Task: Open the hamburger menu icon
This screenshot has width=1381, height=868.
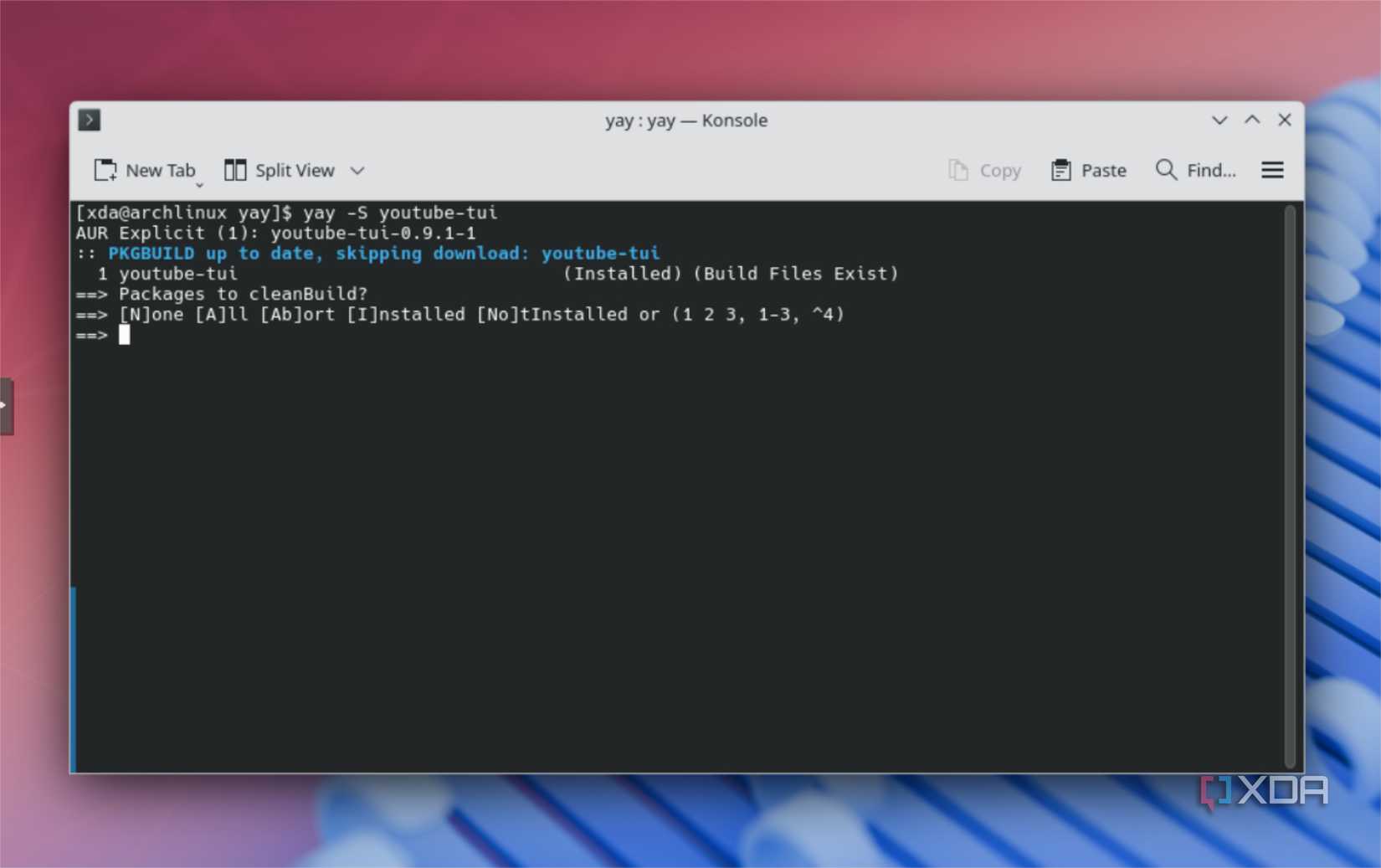Action: tap(1272, 170)
